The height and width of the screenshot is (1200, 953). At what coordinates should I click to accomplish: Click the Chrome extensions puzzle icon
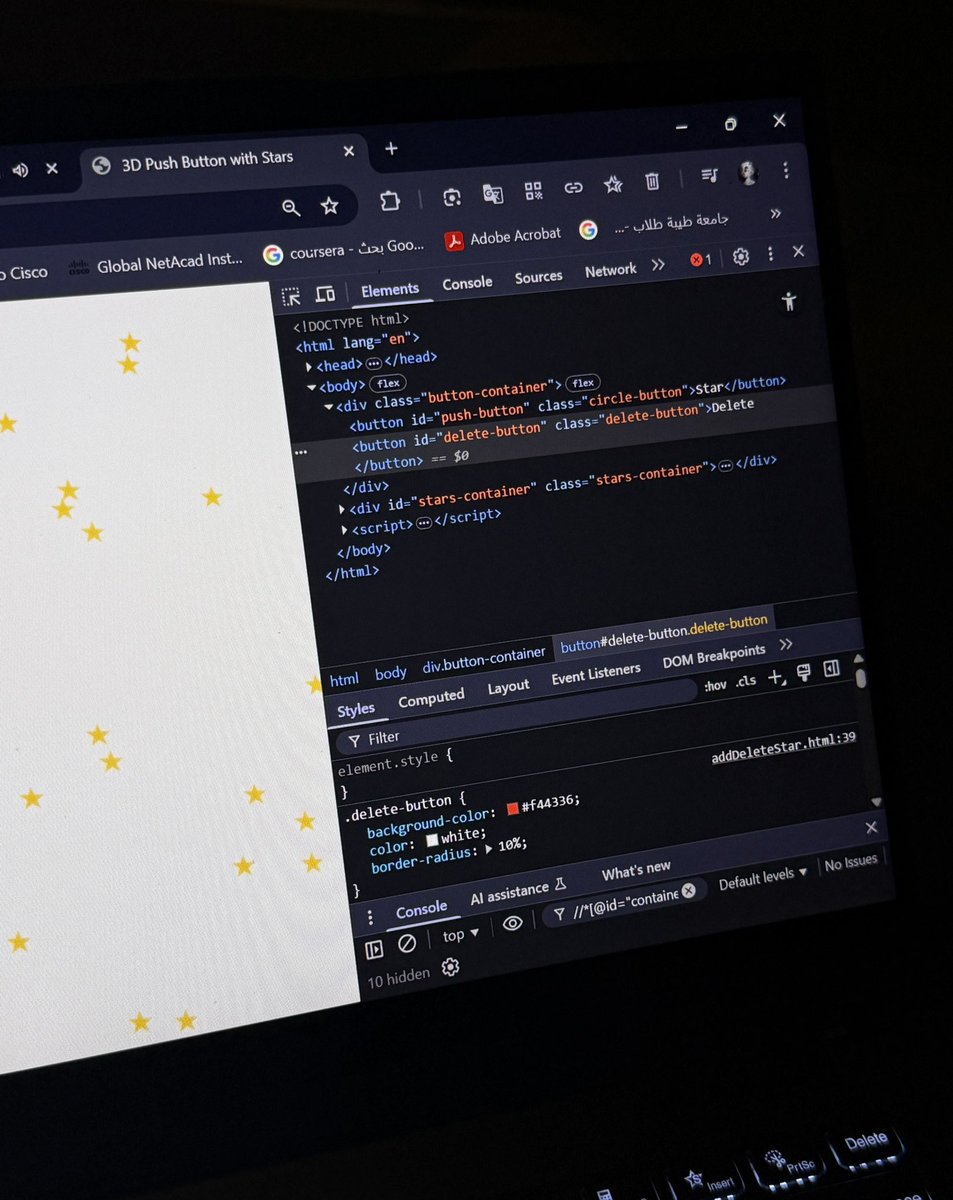point(390,201)
